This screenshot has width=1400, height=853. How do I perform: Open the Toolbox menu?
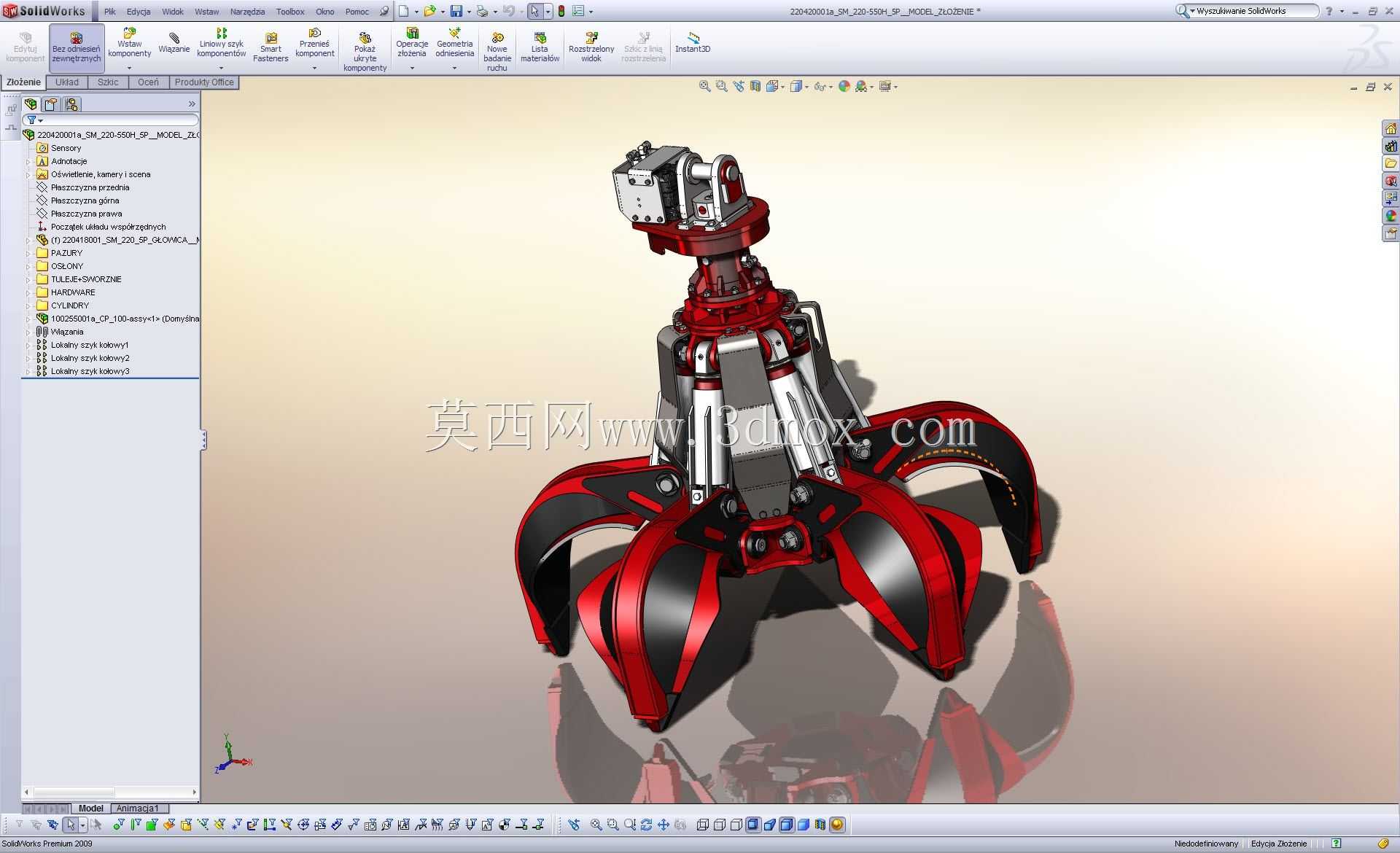[x=290, y=12]
